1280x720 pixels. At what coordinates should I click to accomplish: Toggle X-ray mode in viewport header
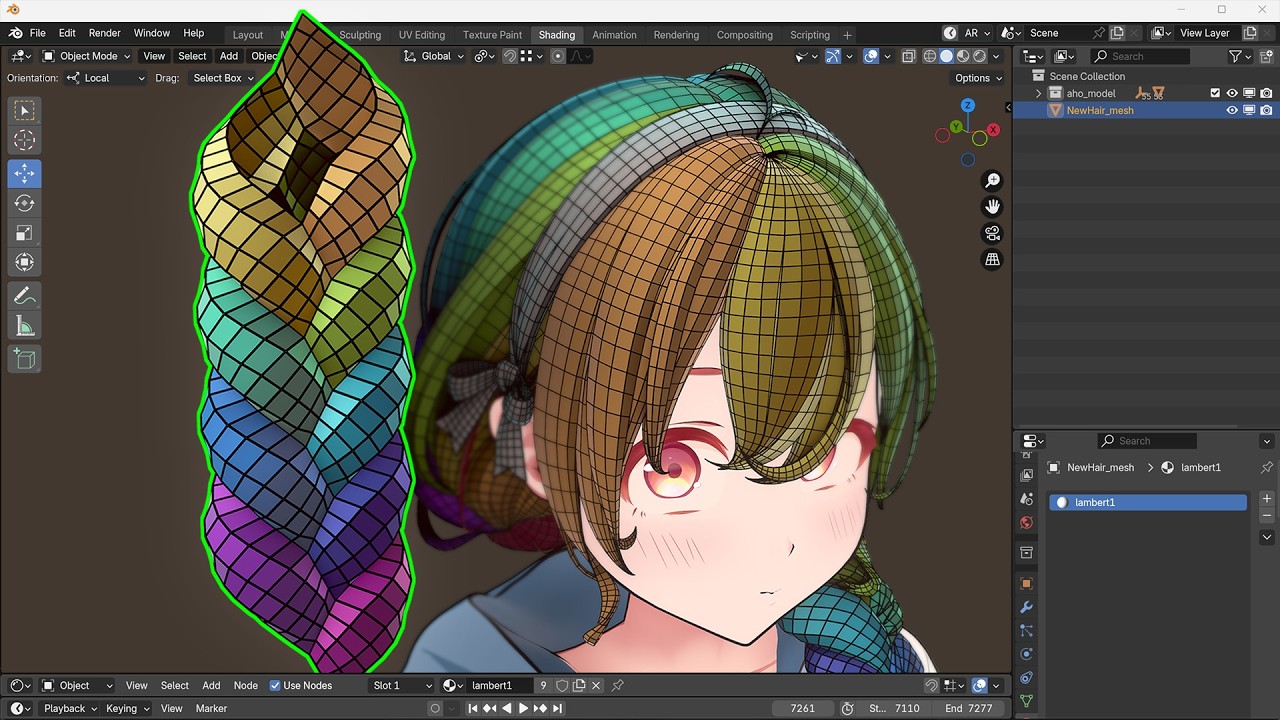pos(907,56)
